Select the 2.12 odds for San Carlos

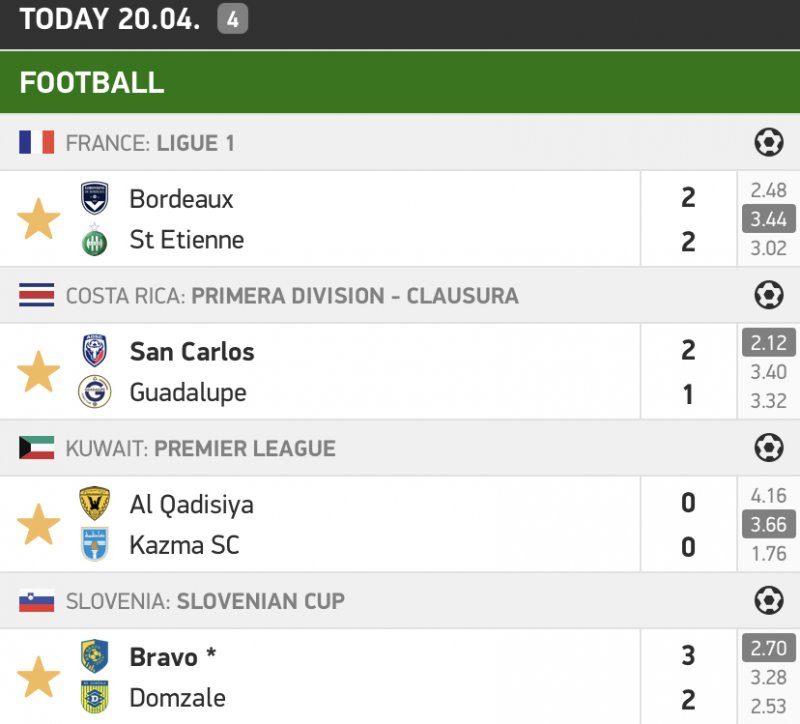pyautogui.click(x=768, y=343)
